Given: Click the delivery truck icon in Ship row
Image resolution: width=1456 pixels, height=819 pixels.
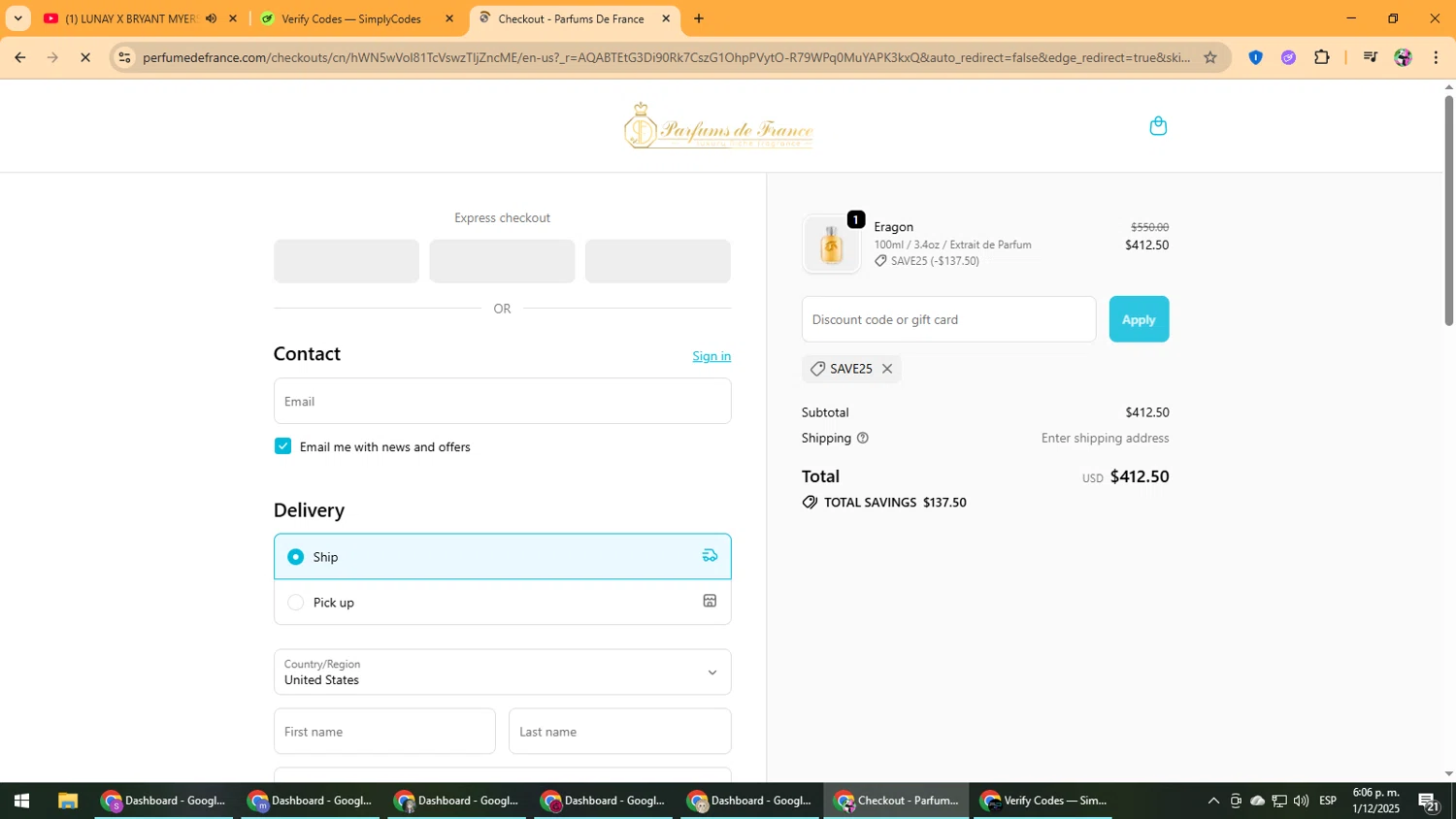Looking at the screenshot, I should point(710,556).
